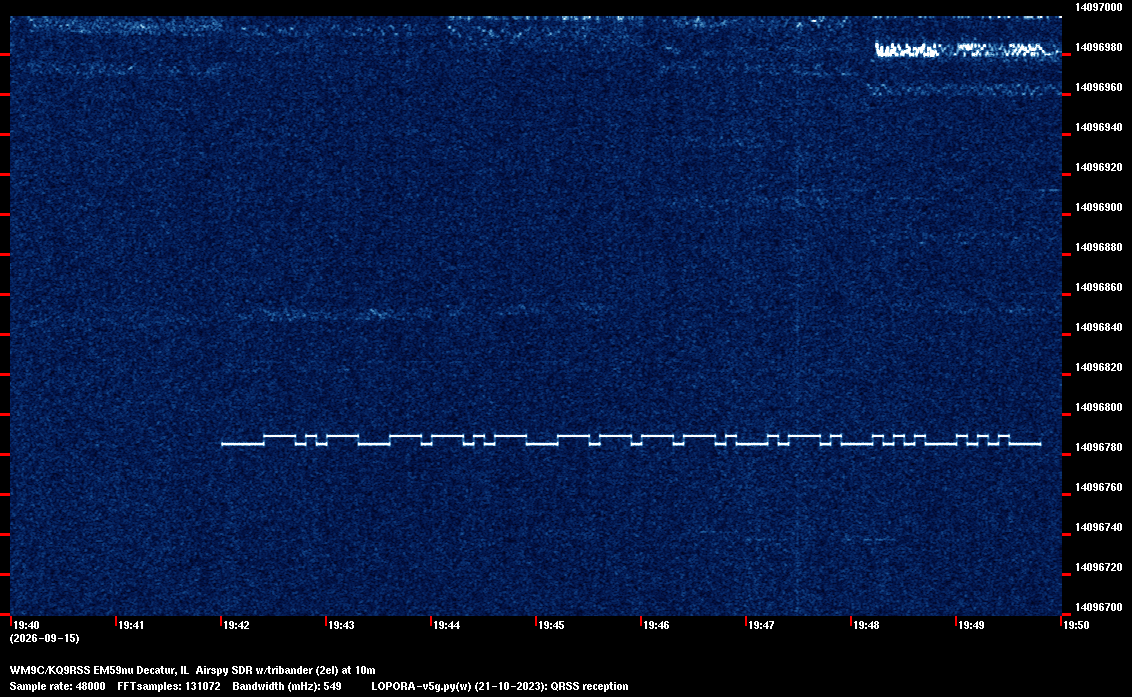Viewport: 1132px width, 697px height.
Task: Click the date text (2026-09-15)
Action: (45, 638)
